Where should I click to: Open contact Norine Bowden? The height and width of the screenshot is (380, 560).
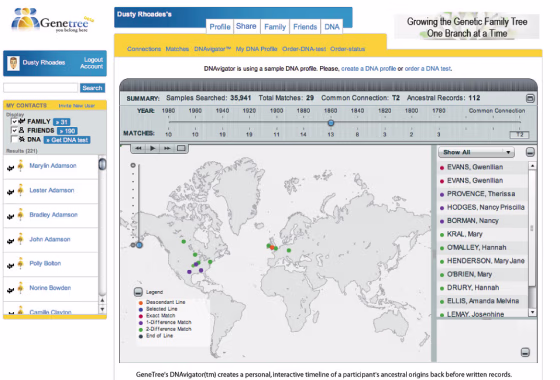(50, 288)
